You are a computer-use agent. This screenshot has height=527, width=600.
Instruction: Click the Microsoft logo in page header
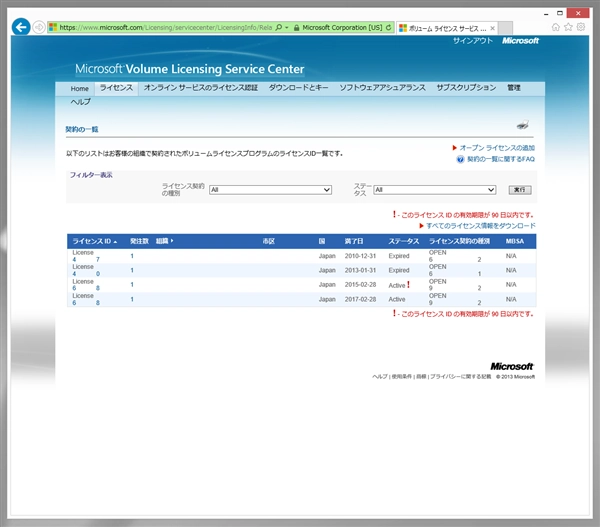tap(520, 41)
